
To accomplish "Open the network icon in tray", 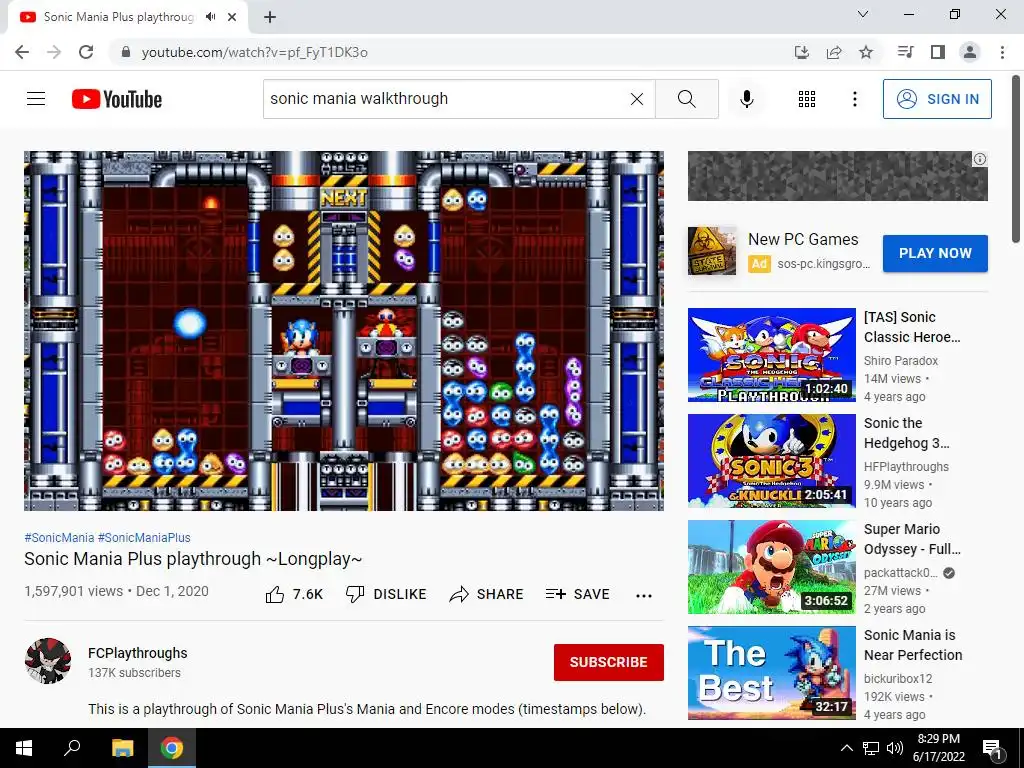I will coord(871,748).
